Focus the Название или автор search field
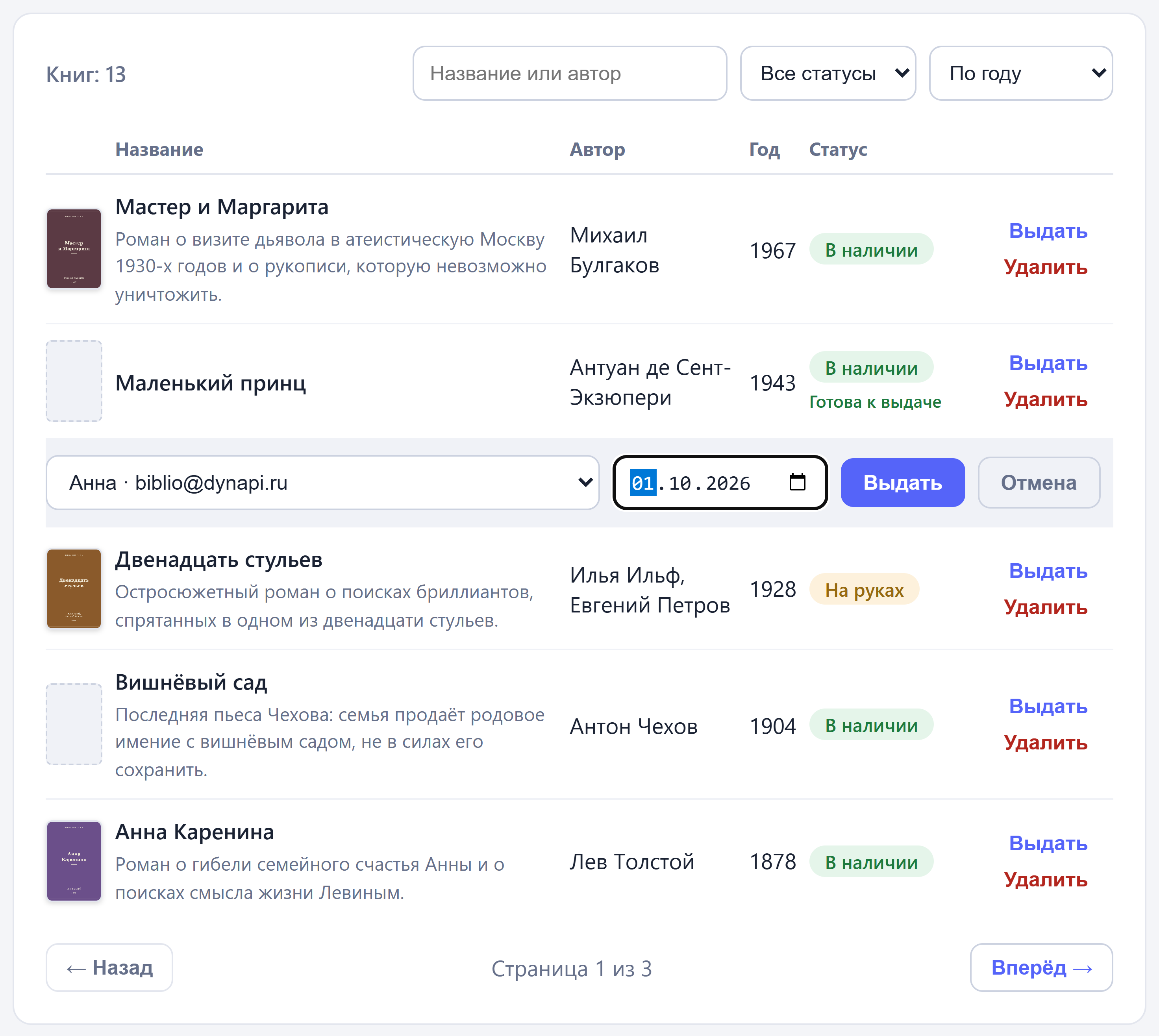The height and width of the screenshot is (1036, 1159). (570, 74)
